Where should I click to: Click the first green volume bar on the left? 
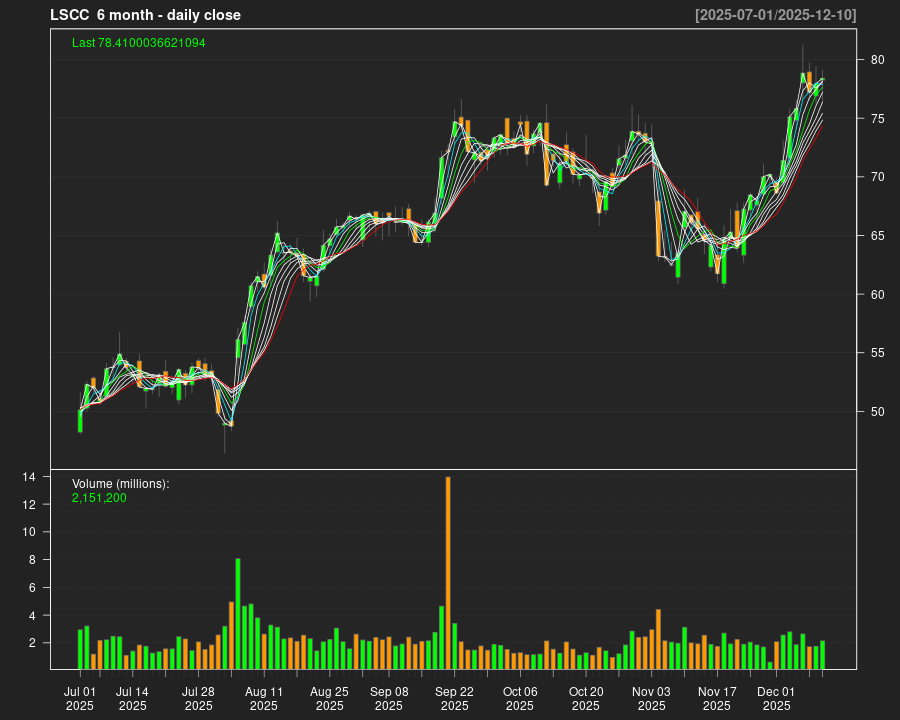pyautogui.click(x=80, y=649)
